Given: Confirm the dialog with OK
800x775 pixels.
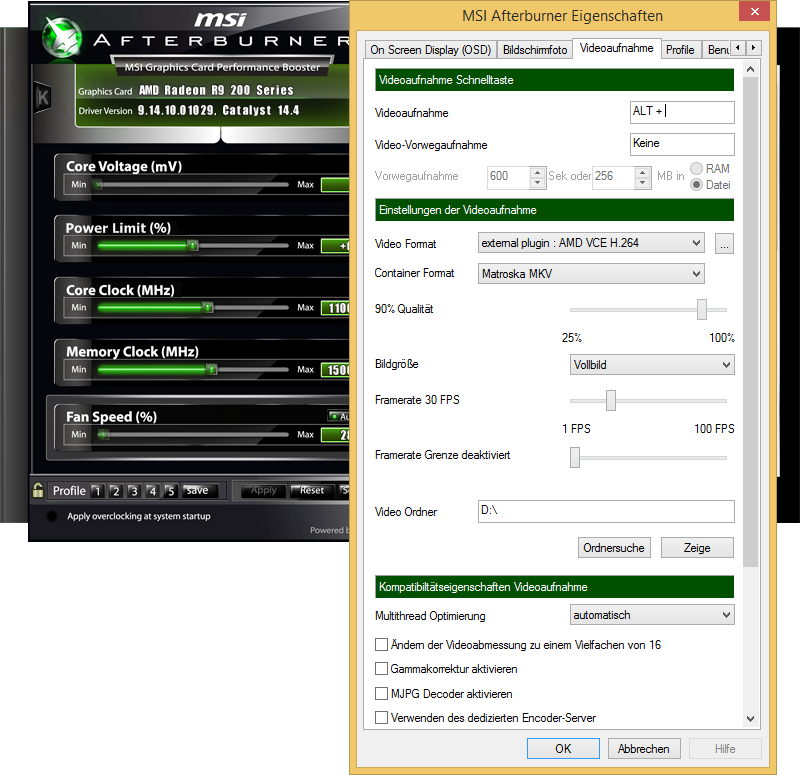Looking at the screenshot, I should coord(563,748).
